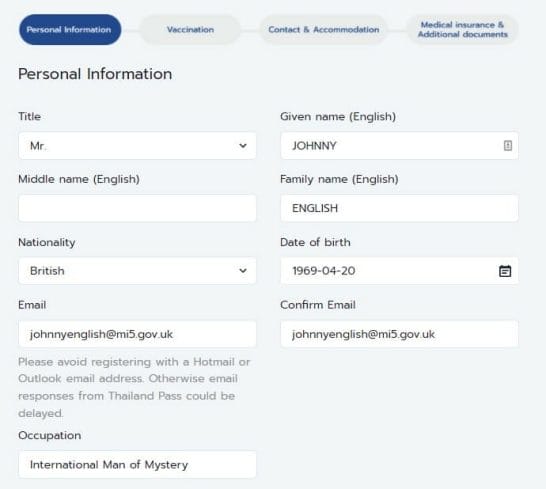Click the autofill icon in Given name field
Viewport: 546px width, 489px height.
click(508, 146)
